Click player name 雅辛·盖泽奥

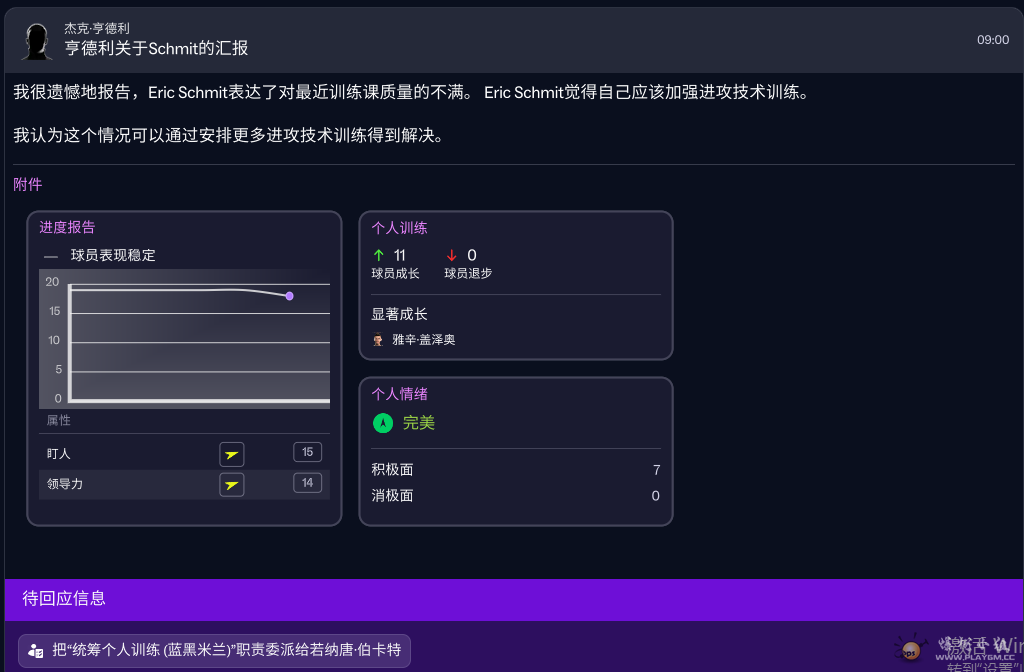pyautogui.click(x=423, y=339)
